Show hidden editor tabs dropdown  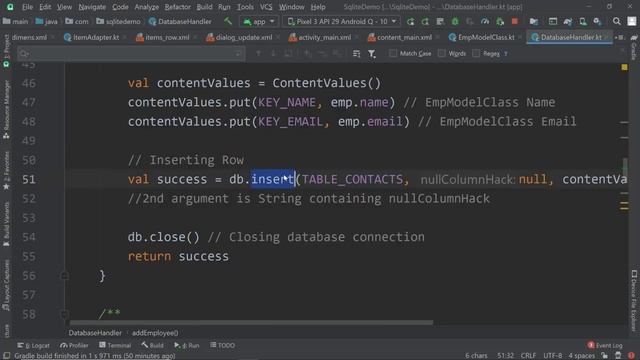point(619,37)
